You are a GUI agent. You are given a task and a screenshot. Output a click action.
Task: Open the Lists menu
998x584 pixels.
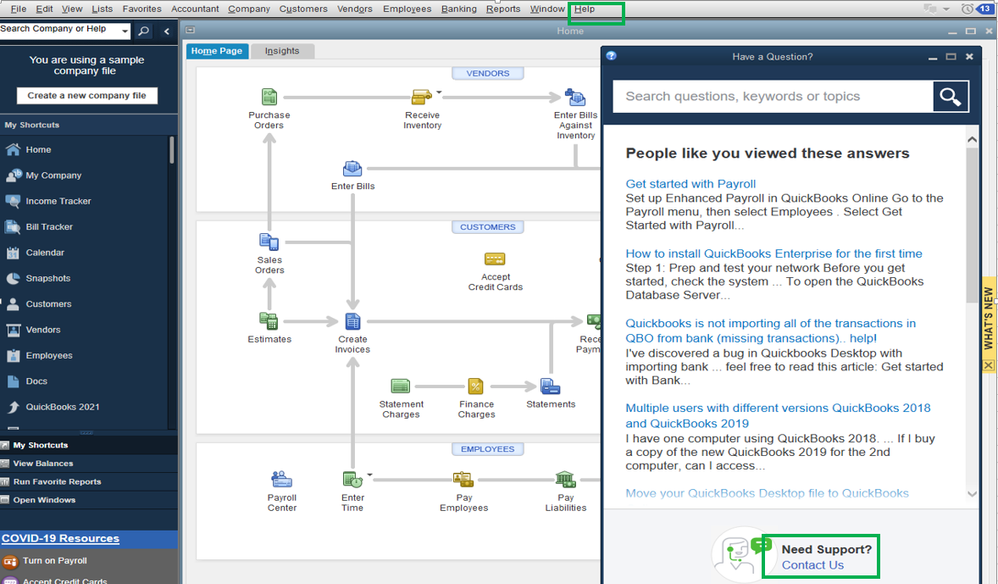tap(102, 9)
